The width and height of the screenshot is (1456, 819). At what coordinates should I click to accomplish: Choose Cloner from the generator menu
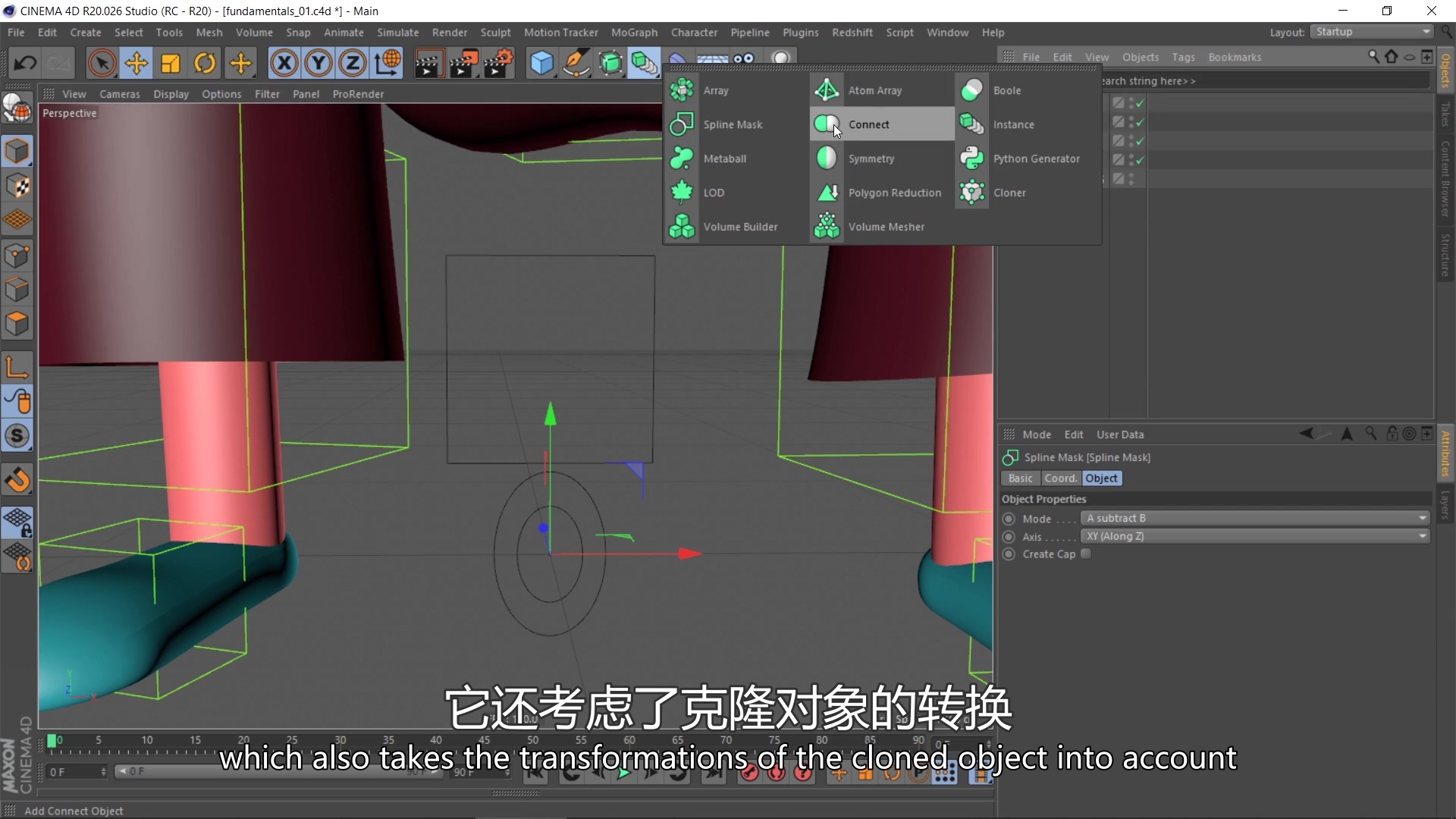pos(1010,193)
